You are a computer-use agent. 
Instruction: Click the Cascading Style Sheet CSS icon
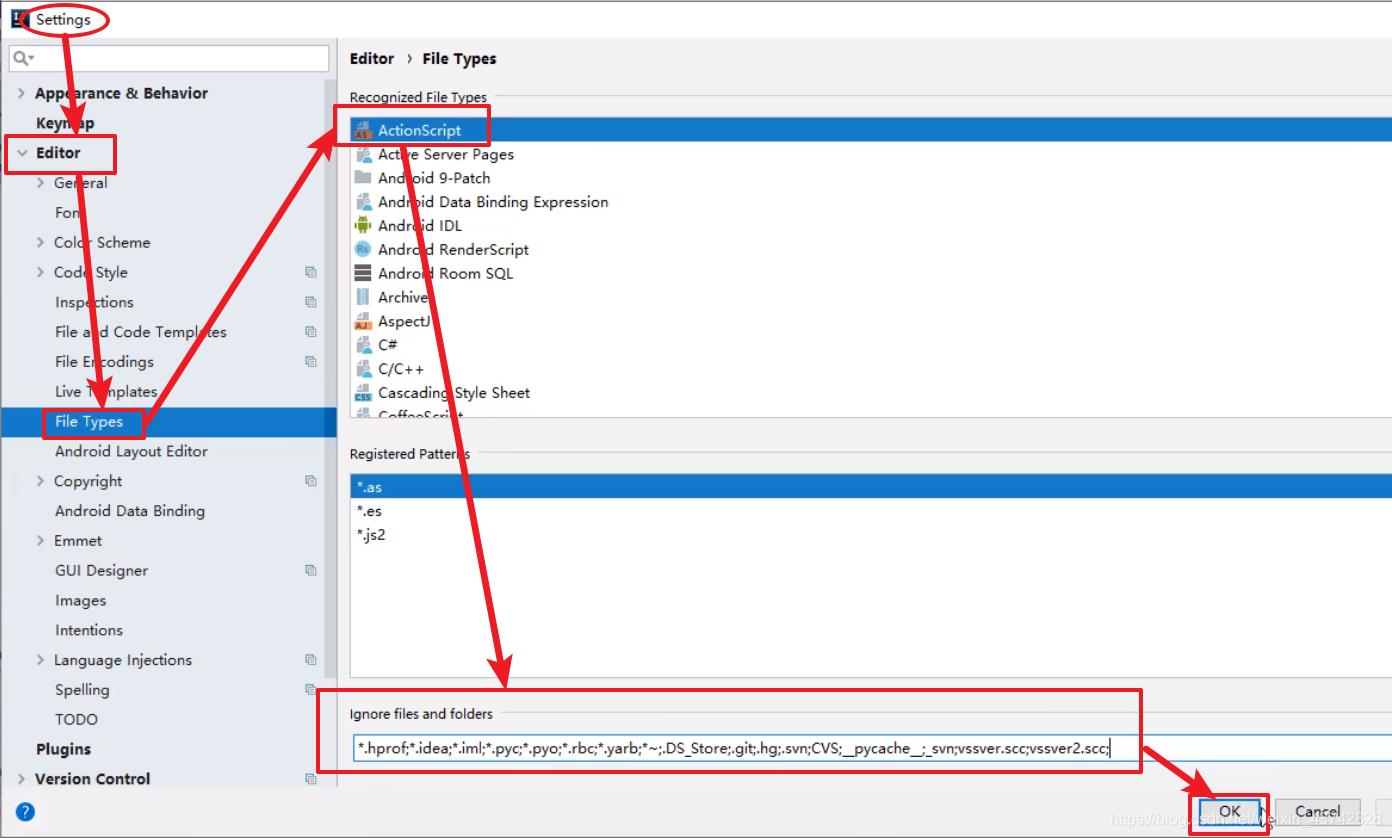click(x=363, y=393)
